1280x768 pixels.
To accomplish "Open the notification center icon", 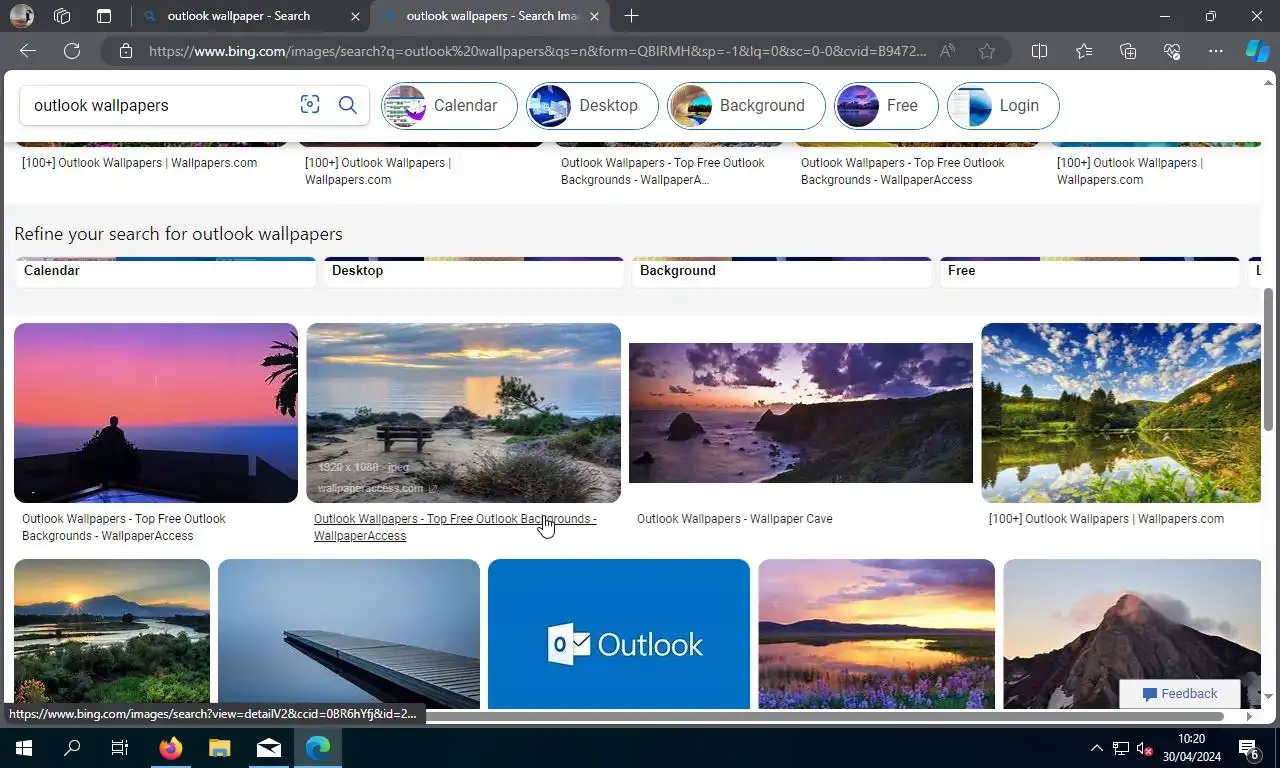I will pyautogui.click(x=1249, y=749).
